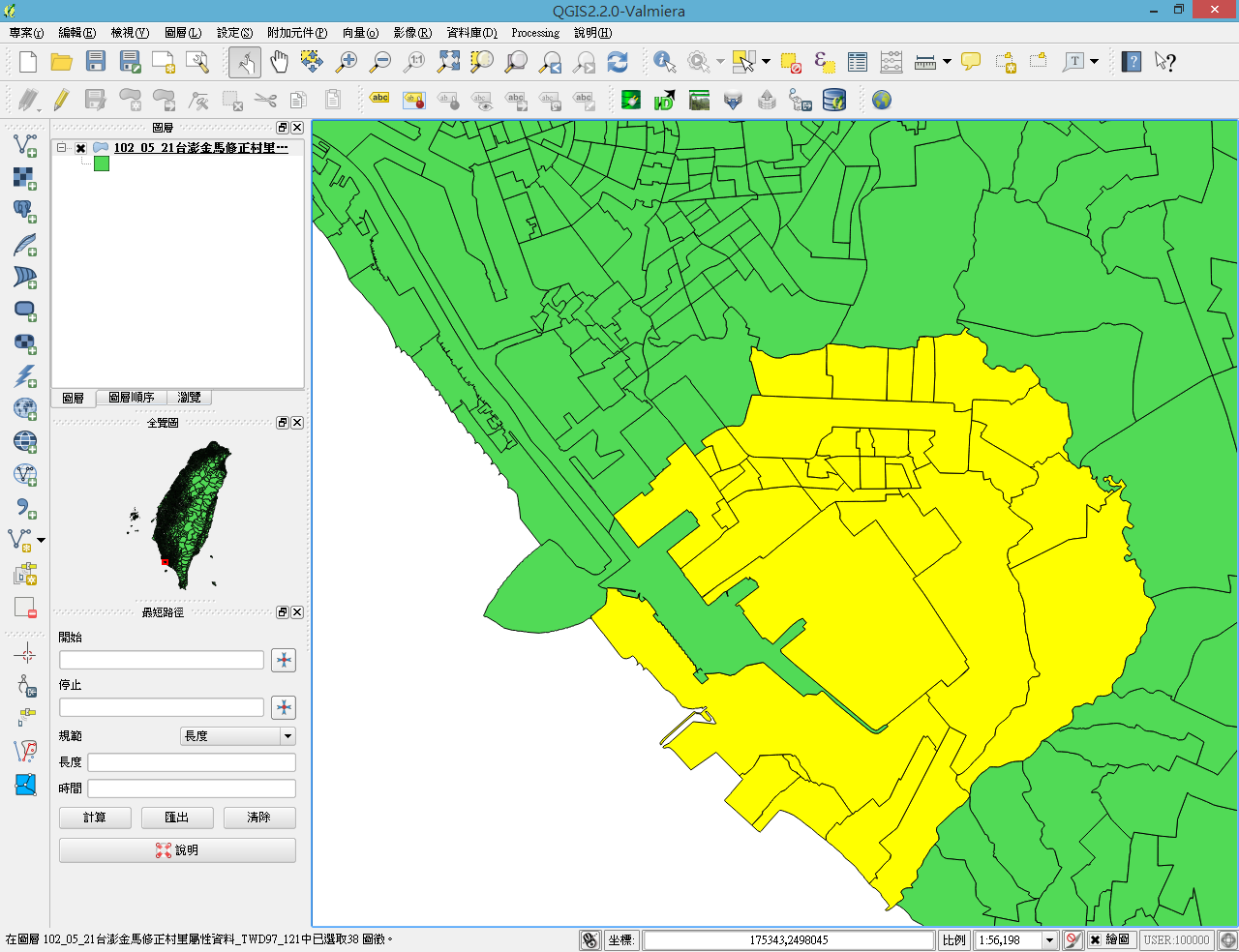Open the attribute table icon
The width and height of the screenshot is (1239, 952).
858,62
